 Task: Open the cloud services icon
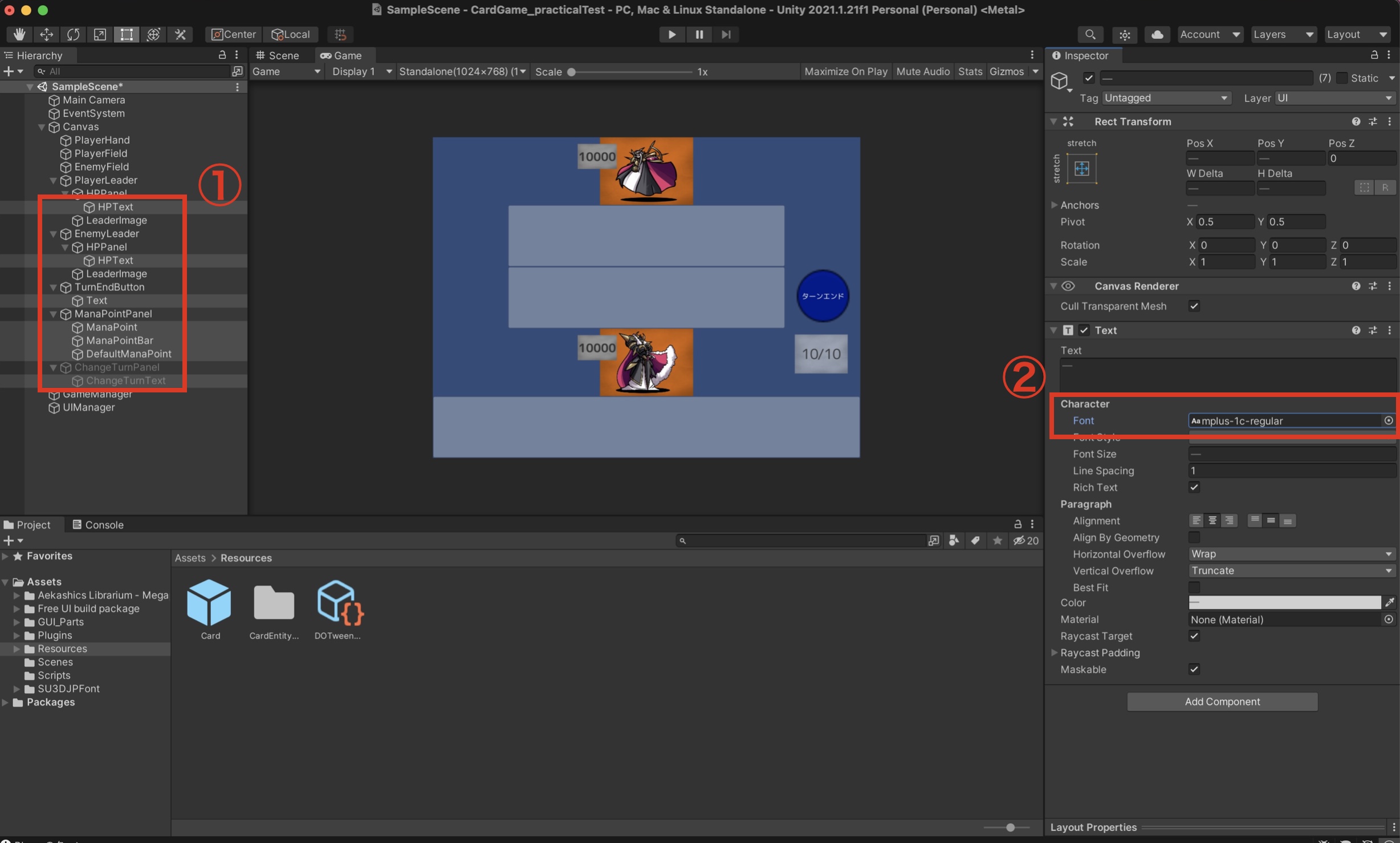point(1157,34)
